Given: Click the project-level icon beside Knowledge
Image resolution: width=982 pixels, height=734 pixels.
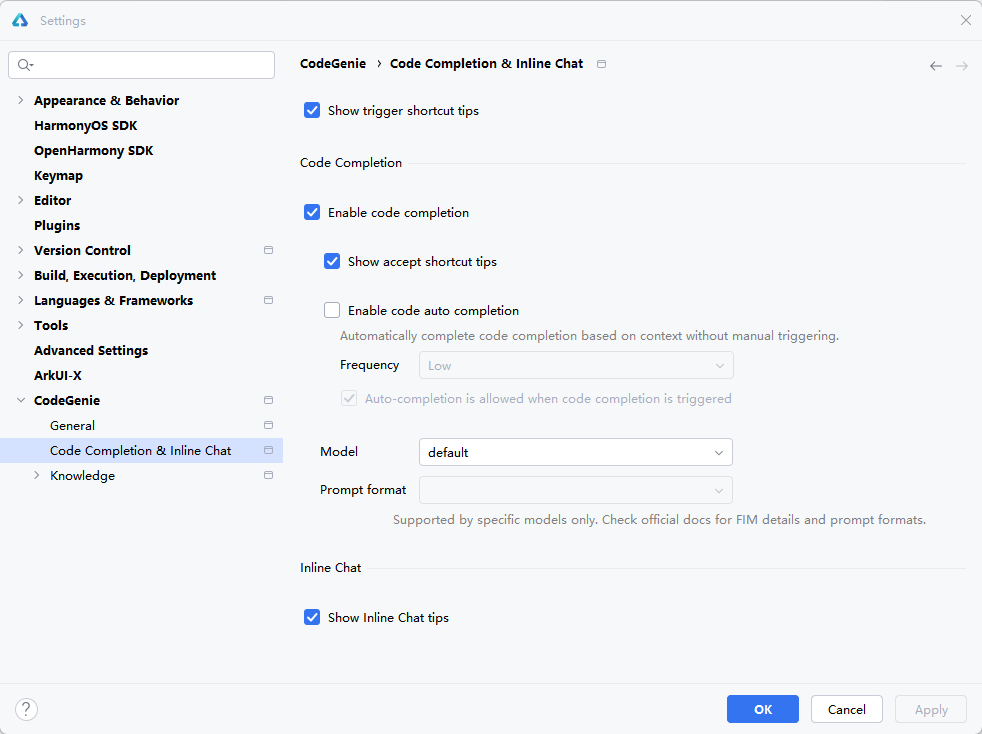Looking at the screenshot, I should click(268, 476).
